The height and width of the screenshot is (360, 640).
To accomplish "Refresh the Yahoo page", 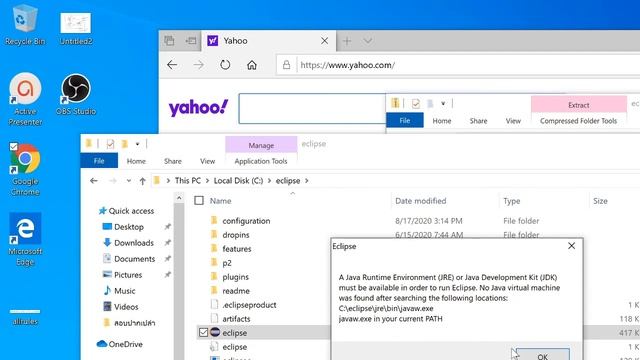I will click(225, 65).
